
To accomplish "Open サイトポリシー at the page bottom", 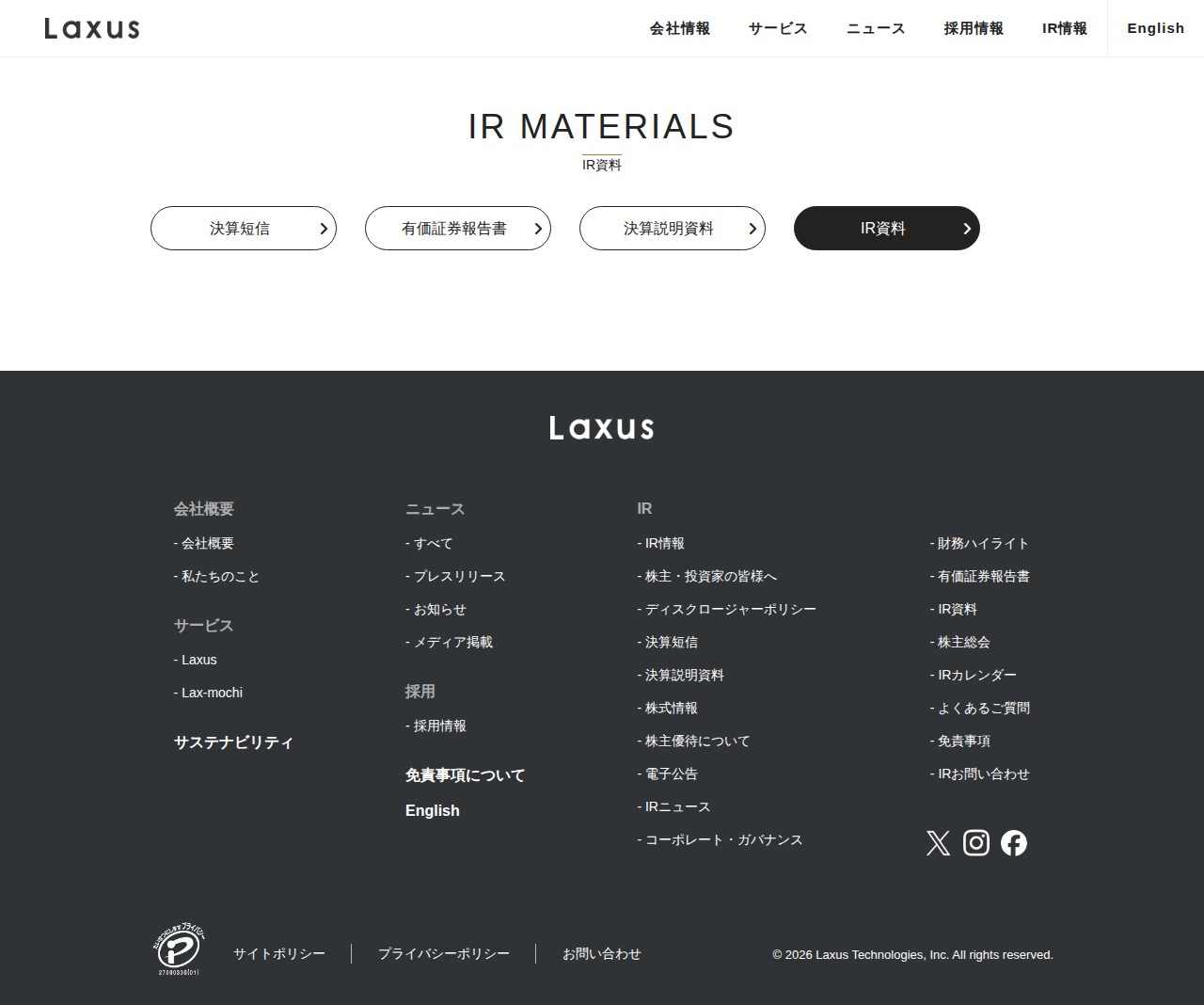I will 279,954.
